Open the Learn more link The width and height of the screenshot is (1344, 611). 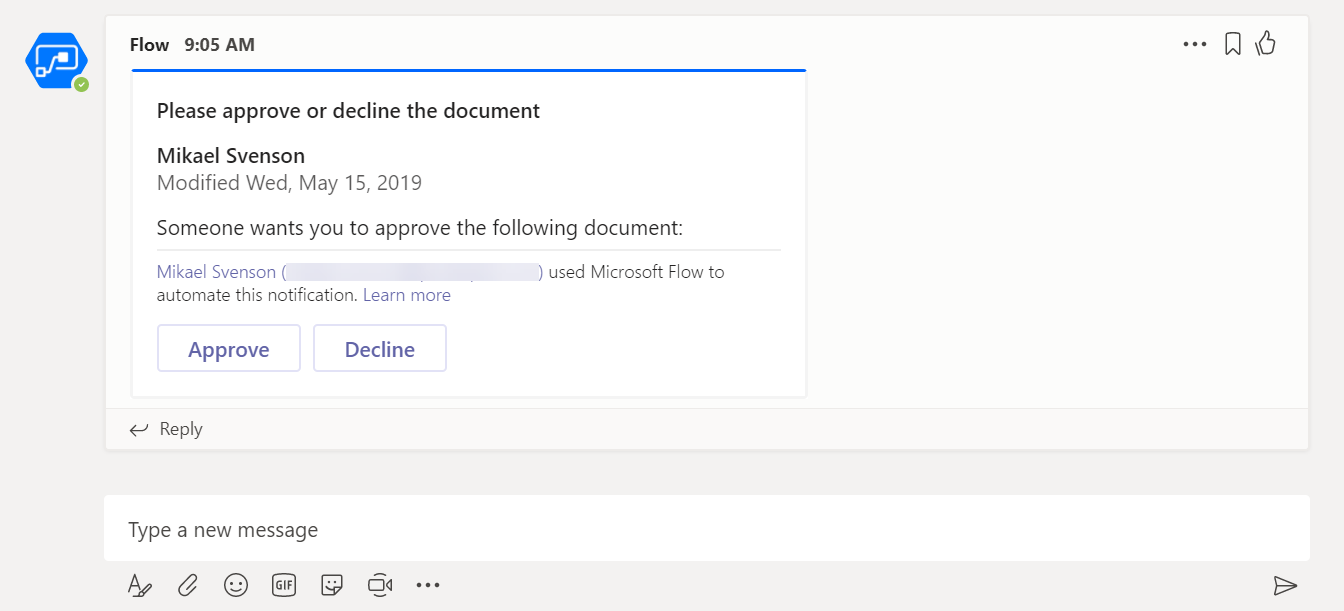(407, 294)
